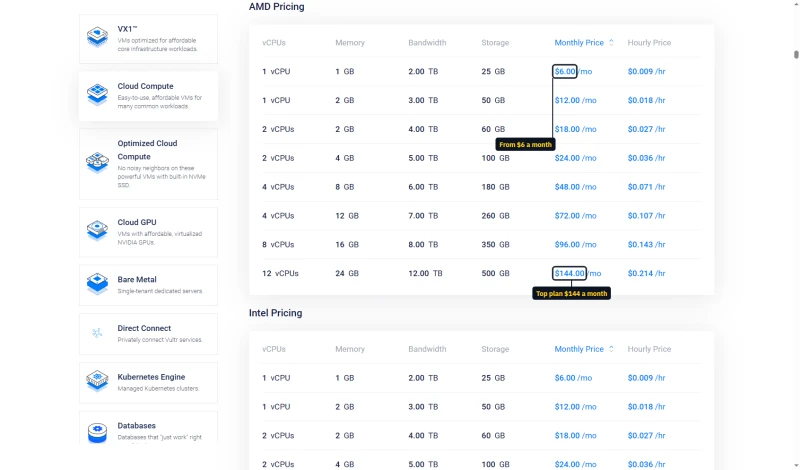Select AMD $18.00 /mo price
Viewport: 800px width, 470px height.
coord(576,129)
